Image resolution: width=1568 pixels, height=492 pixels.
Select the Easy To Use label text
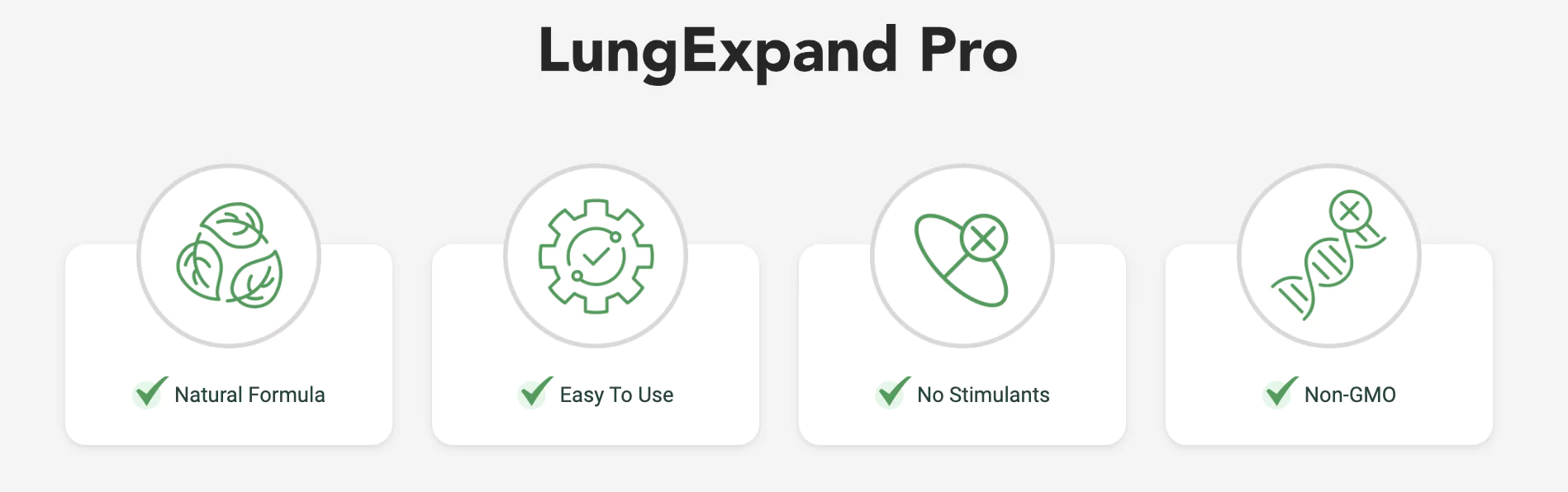tap(616, 395)
